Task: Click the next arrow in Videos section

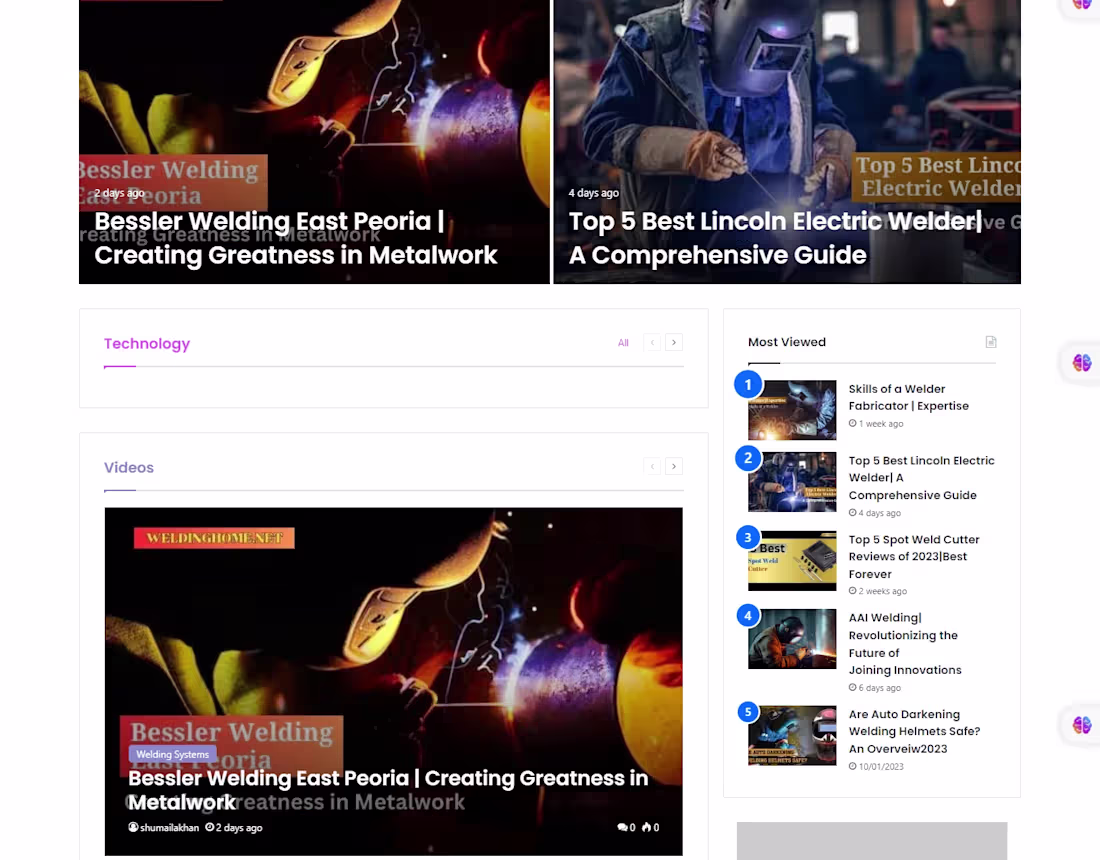Action: [x=674, y=466]
